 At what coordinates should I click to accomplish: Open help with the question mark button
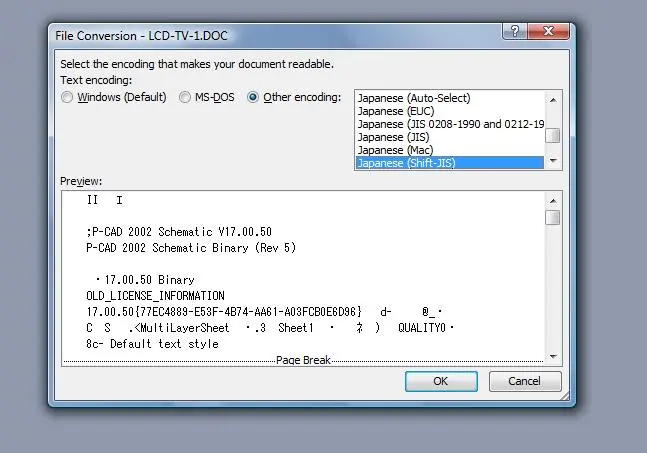515,31
